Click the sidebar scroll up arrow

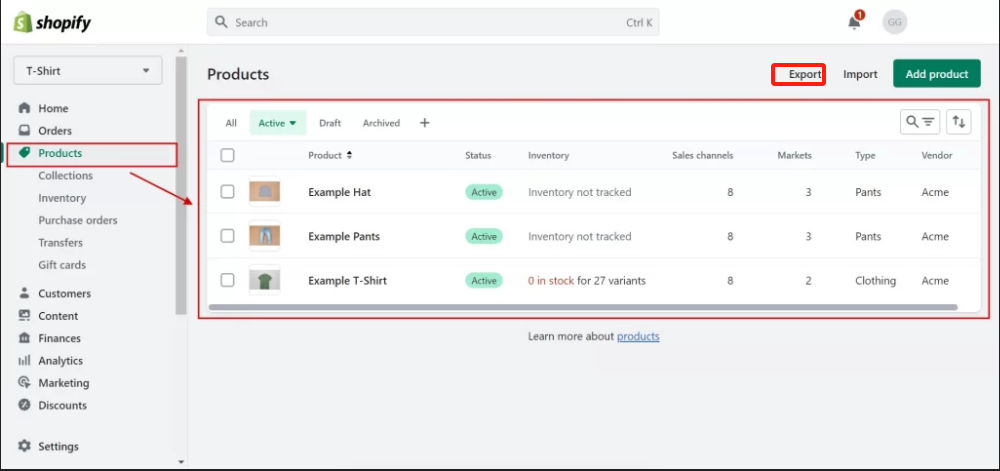click(x=181, y=50)
